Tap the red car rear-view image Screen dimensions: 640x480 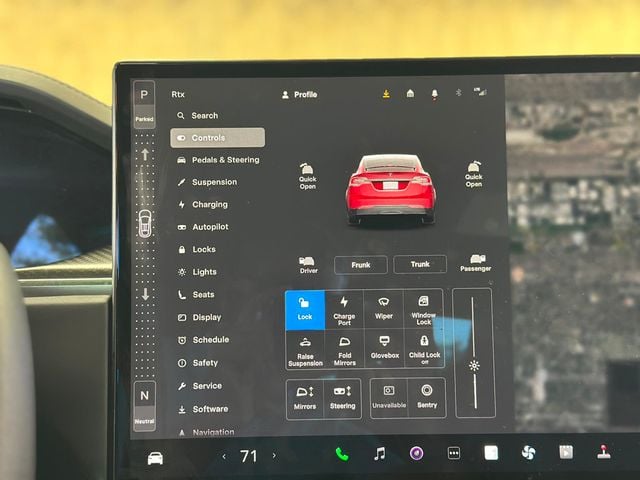[391, 189]
